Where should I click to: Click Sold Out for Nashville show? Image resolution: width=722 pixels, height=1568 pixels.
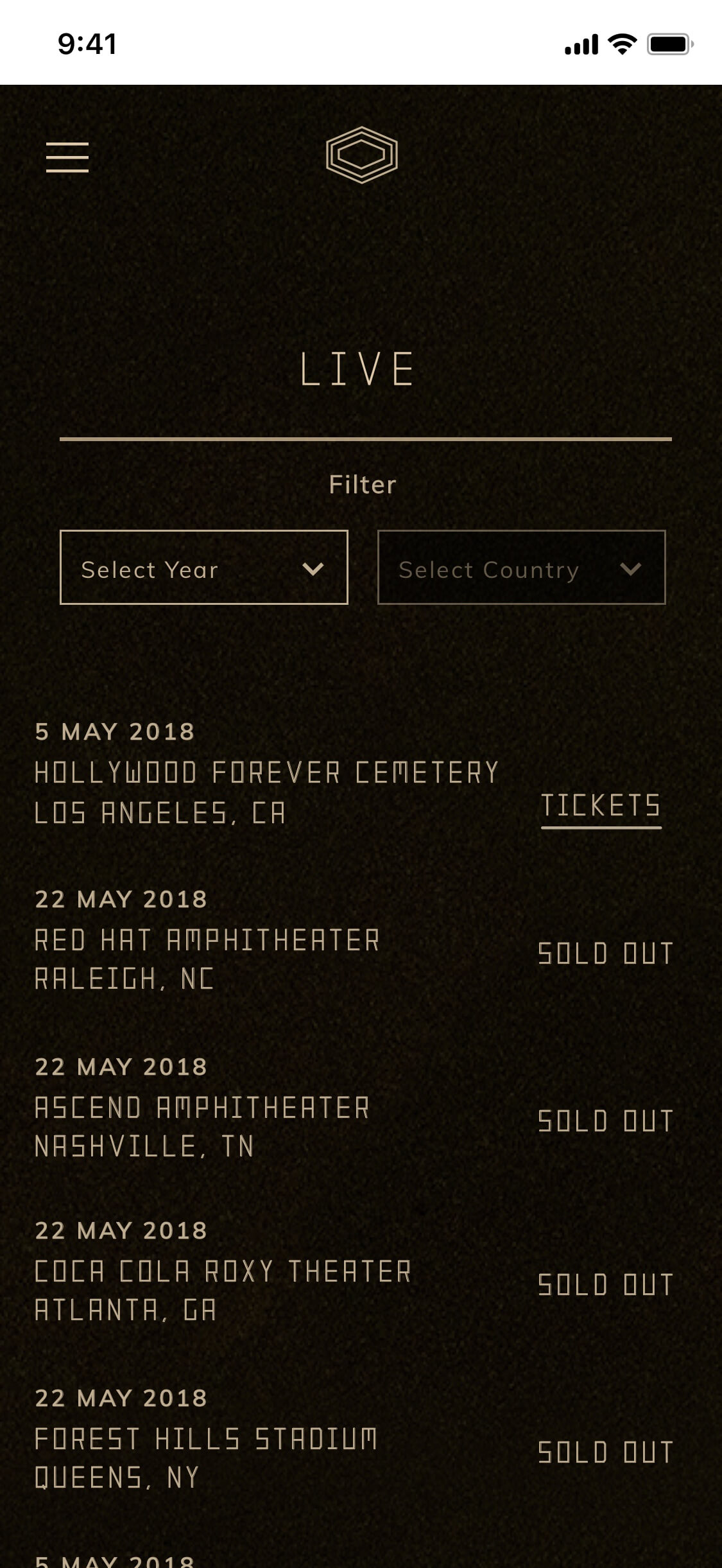(606, 1121)
